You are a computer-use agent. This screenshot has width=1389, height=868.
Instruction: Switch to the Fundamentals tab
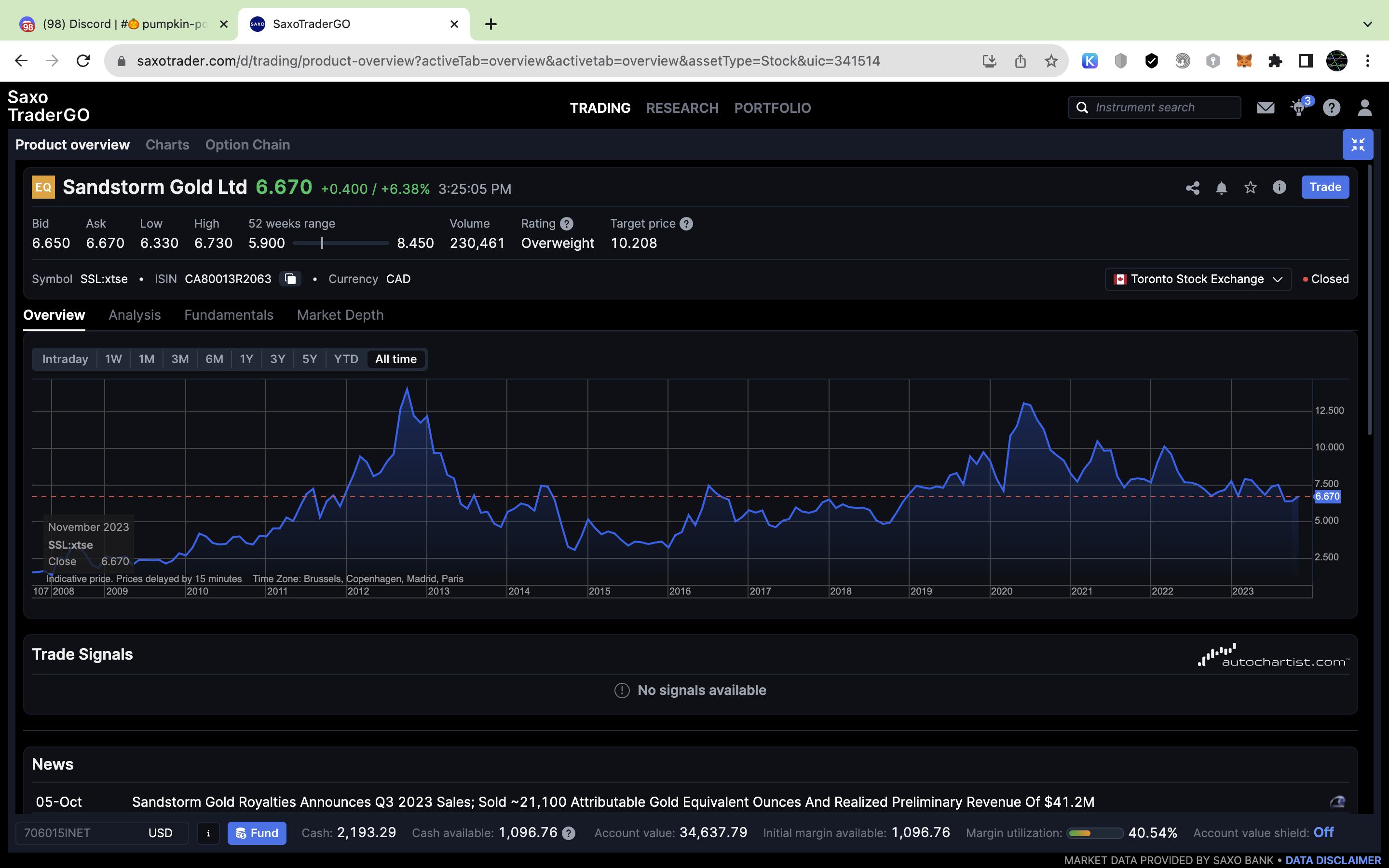[x=229, y=315]
